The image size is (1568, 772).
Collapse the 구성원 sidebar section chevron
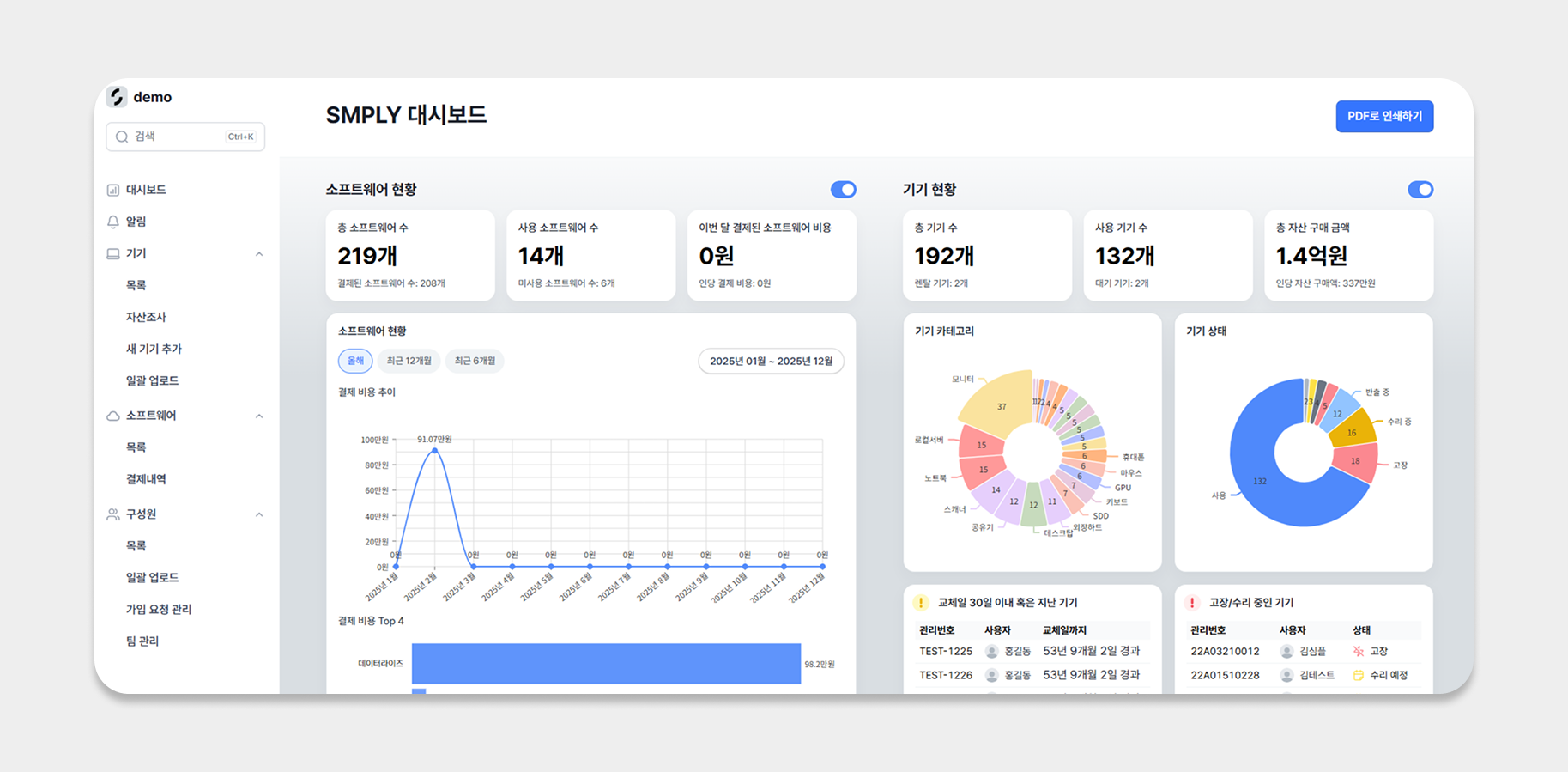tap(259, 515)
